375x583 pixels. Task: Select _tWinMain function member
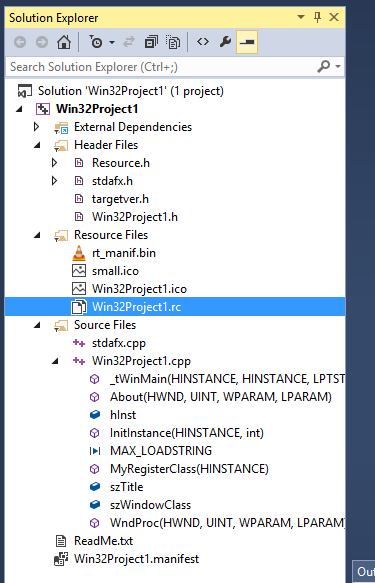227,379
